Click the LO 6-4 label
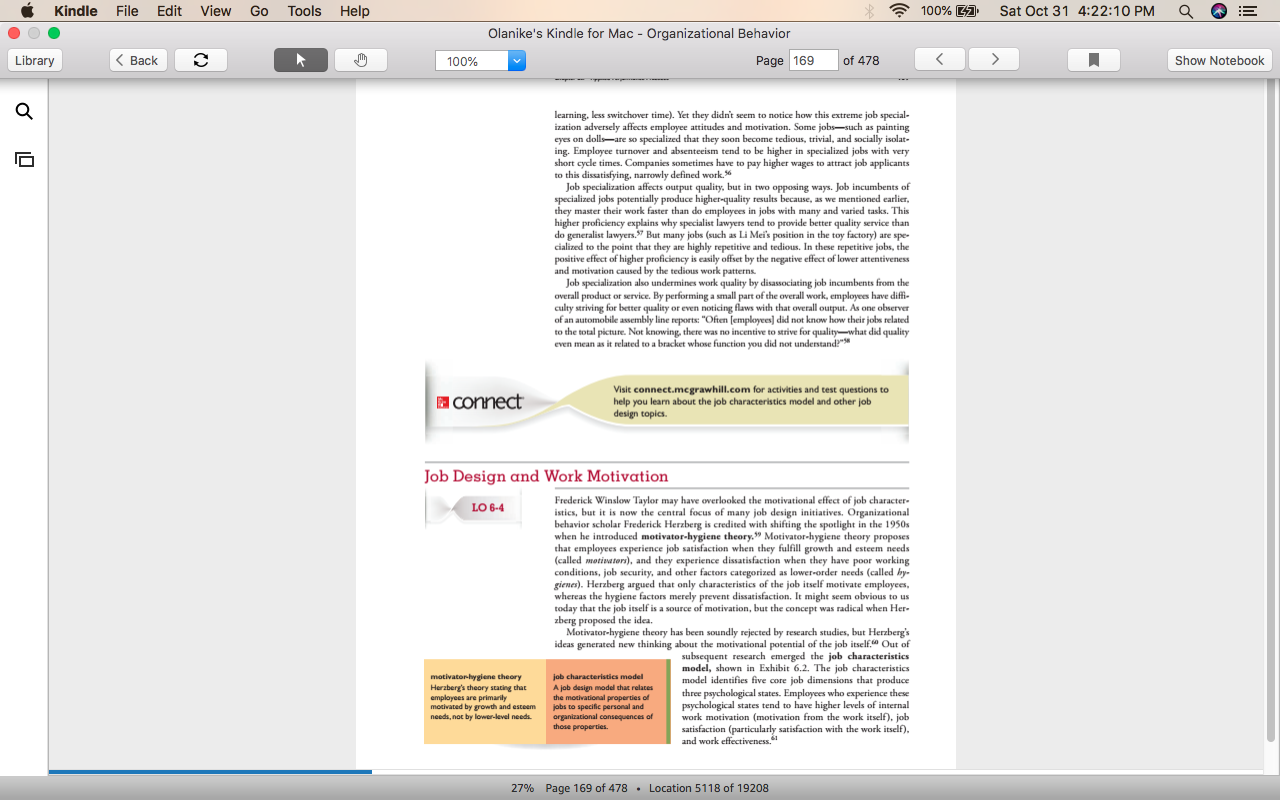Image resolution: width=1280 pixels, height=800 pixels. pos(488,508)
